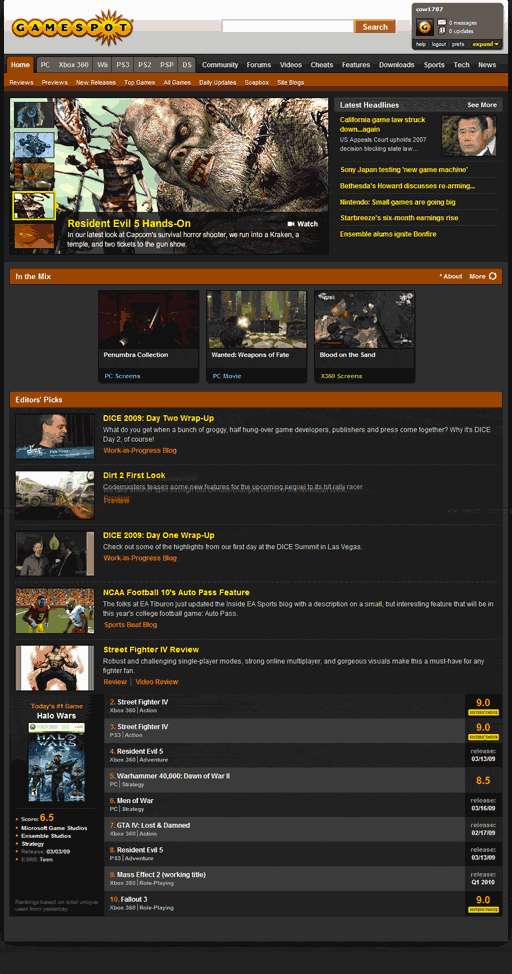The height and width of the screenshot is (974, 512).
Task: Switch to the PS3 platform tab
Action: [123, 65]
